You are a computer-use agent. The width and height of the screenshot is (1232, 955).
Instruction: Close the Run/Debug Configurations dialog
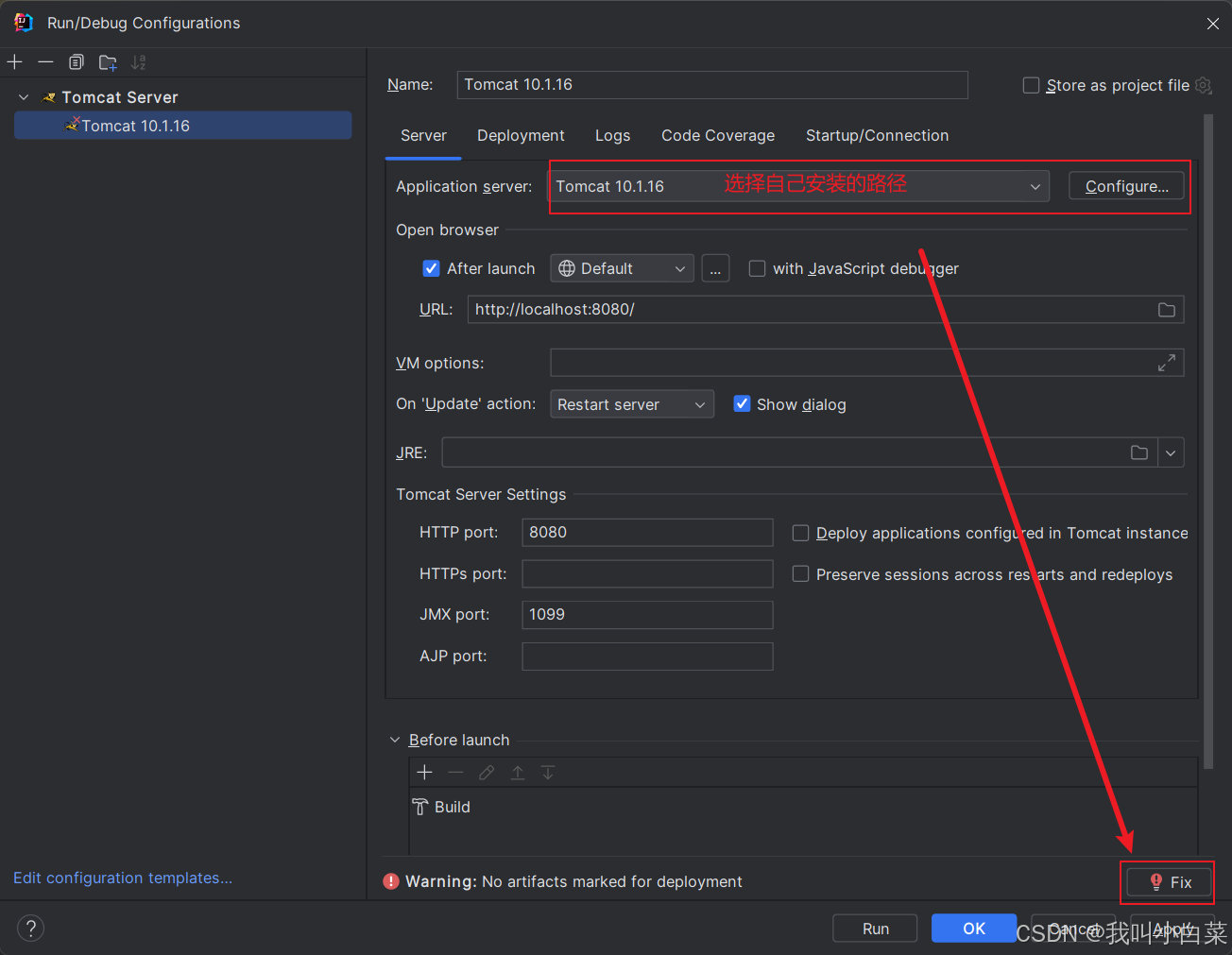(x=1212, y=24)
